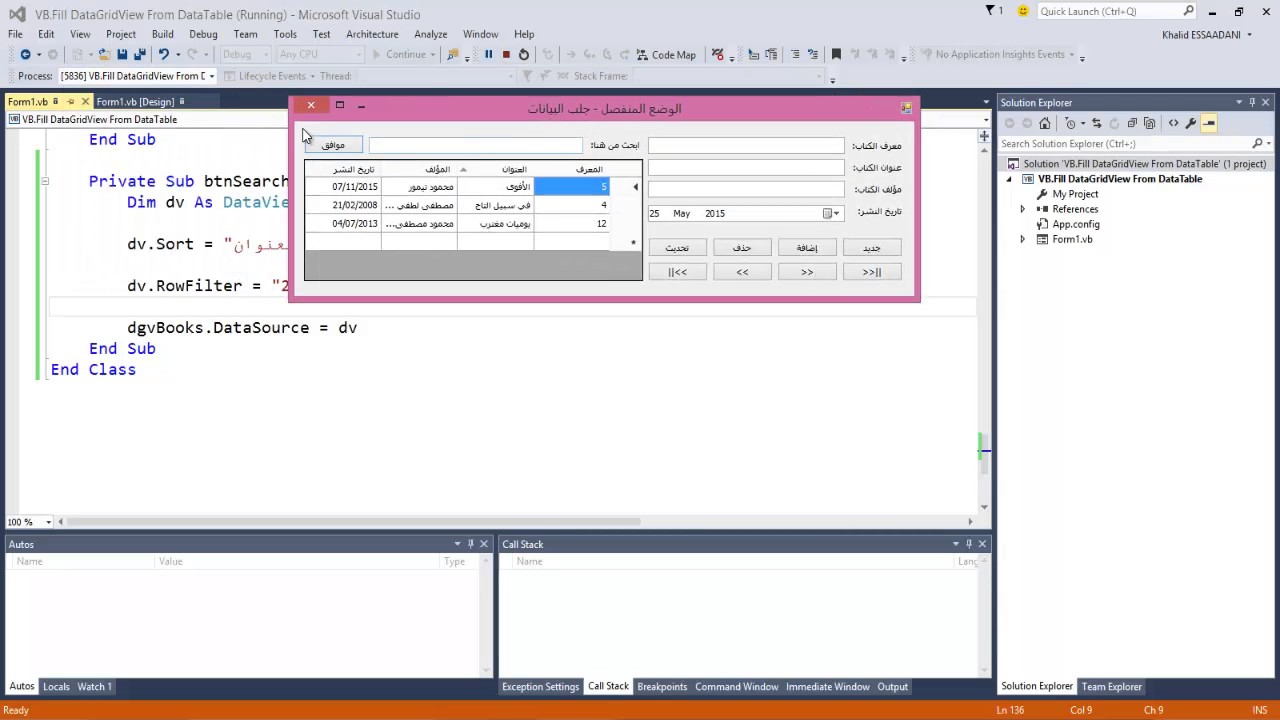Stop debugging with the red square icon
The height and width of the screenshot is (720, 1280).
click(x=506, y=55)
